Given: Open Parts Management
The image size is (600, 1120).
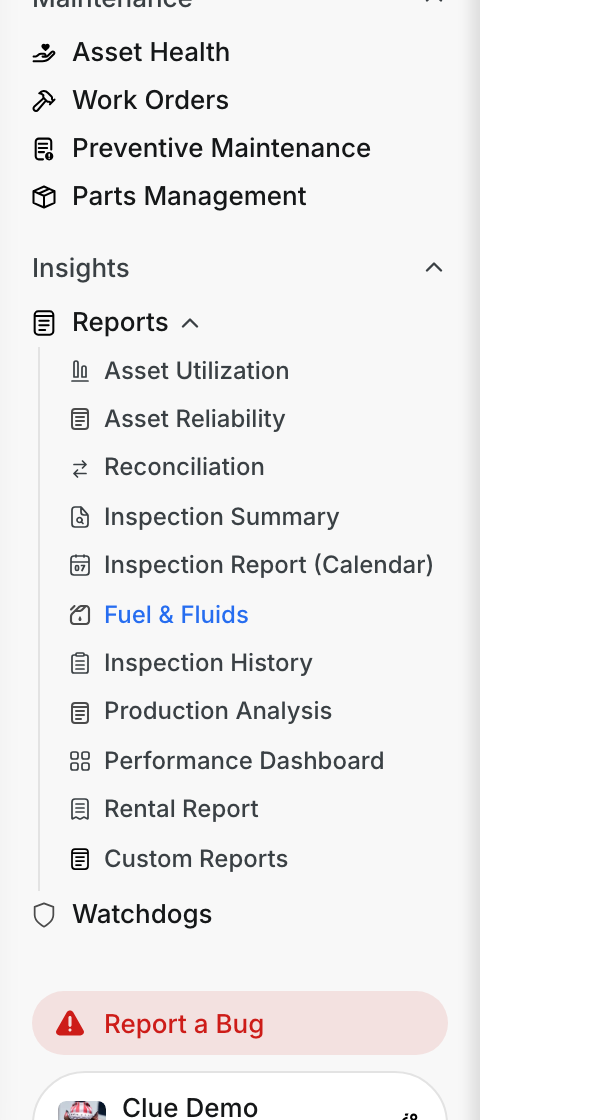Looking at the screenshot, I should [189, 196].
